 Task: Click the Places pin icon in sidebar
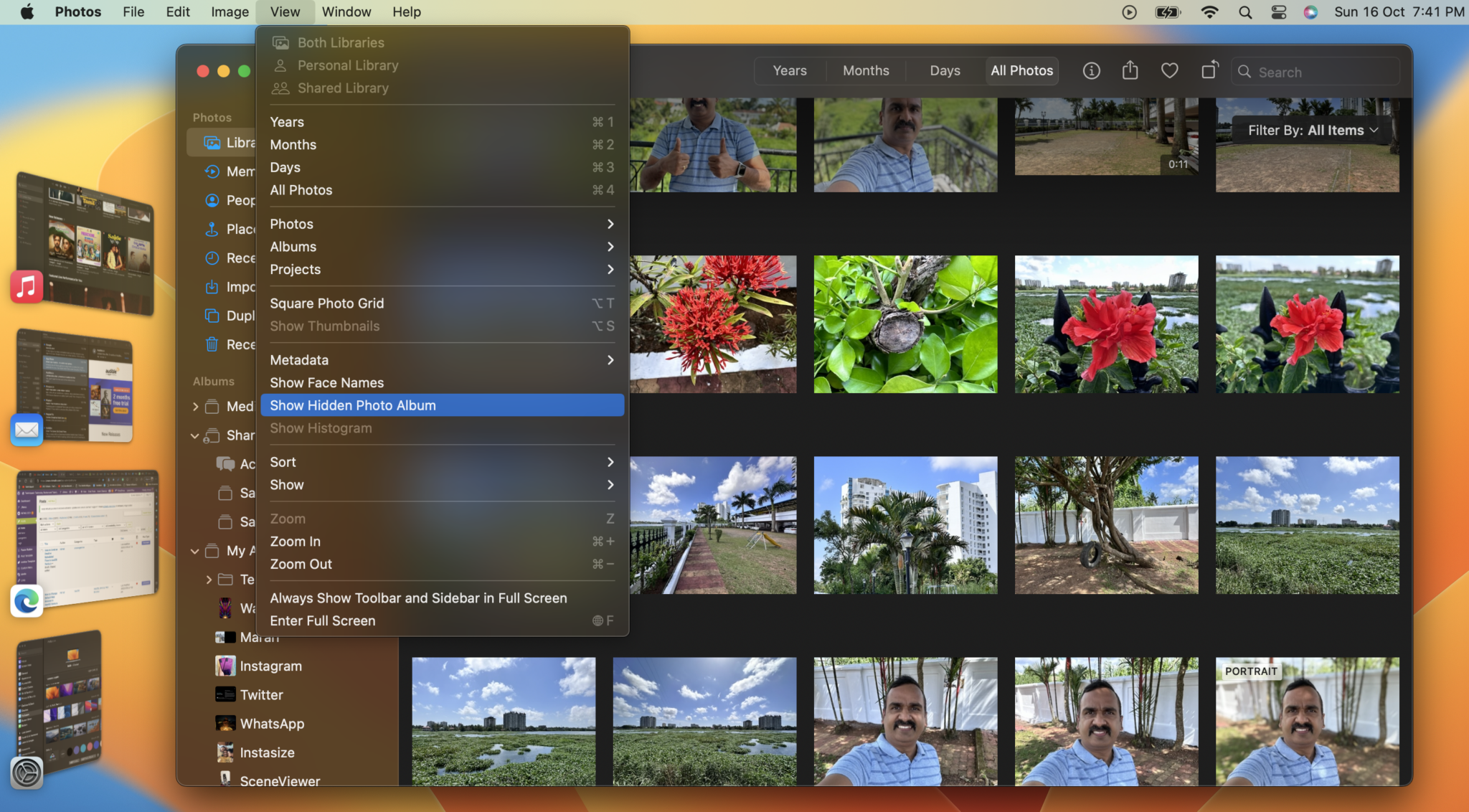point(212,229)
